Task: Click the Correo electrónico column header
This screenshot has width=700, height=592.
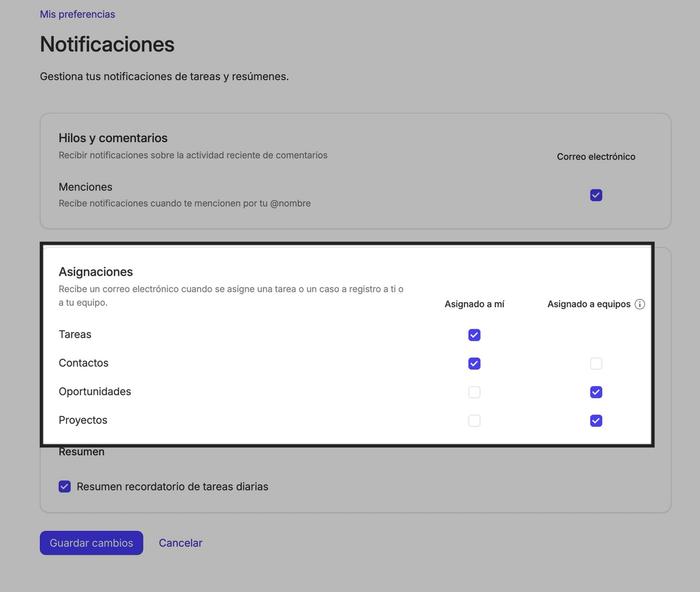Action: click(x=596, y=157)
